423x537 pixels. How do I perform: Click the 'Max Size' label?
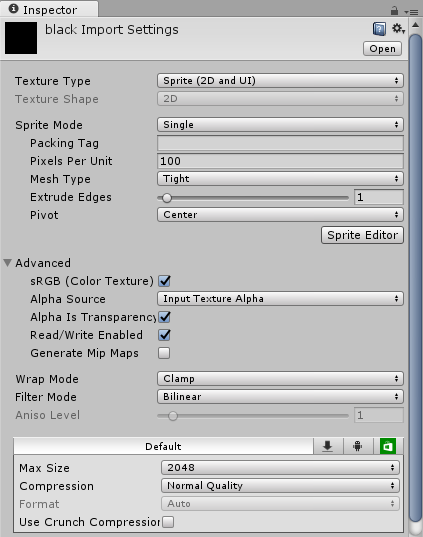45,468
